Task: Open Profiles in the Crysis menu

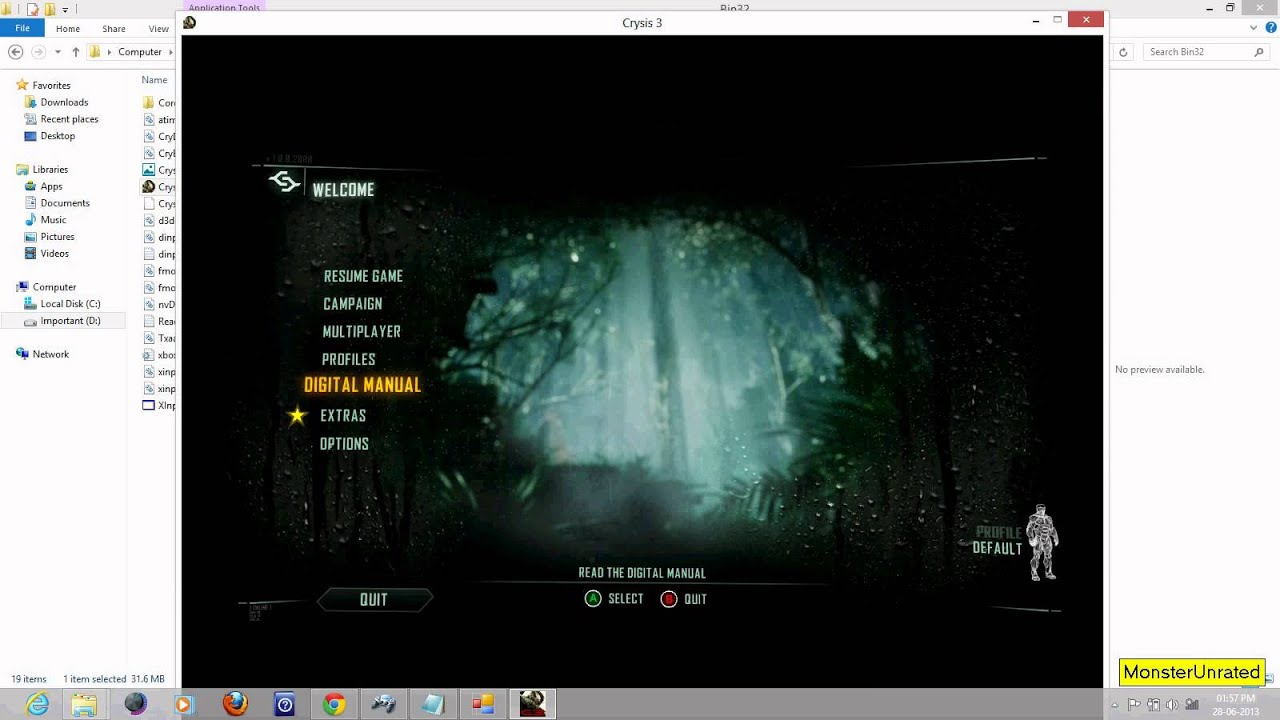Action: pos(348,360)
